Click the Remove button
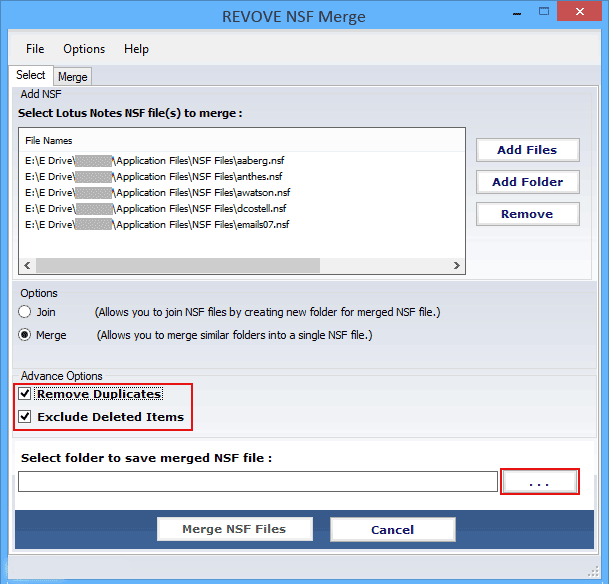The height and width of the screenshot is (584, 609). click(x=527, y=214)
